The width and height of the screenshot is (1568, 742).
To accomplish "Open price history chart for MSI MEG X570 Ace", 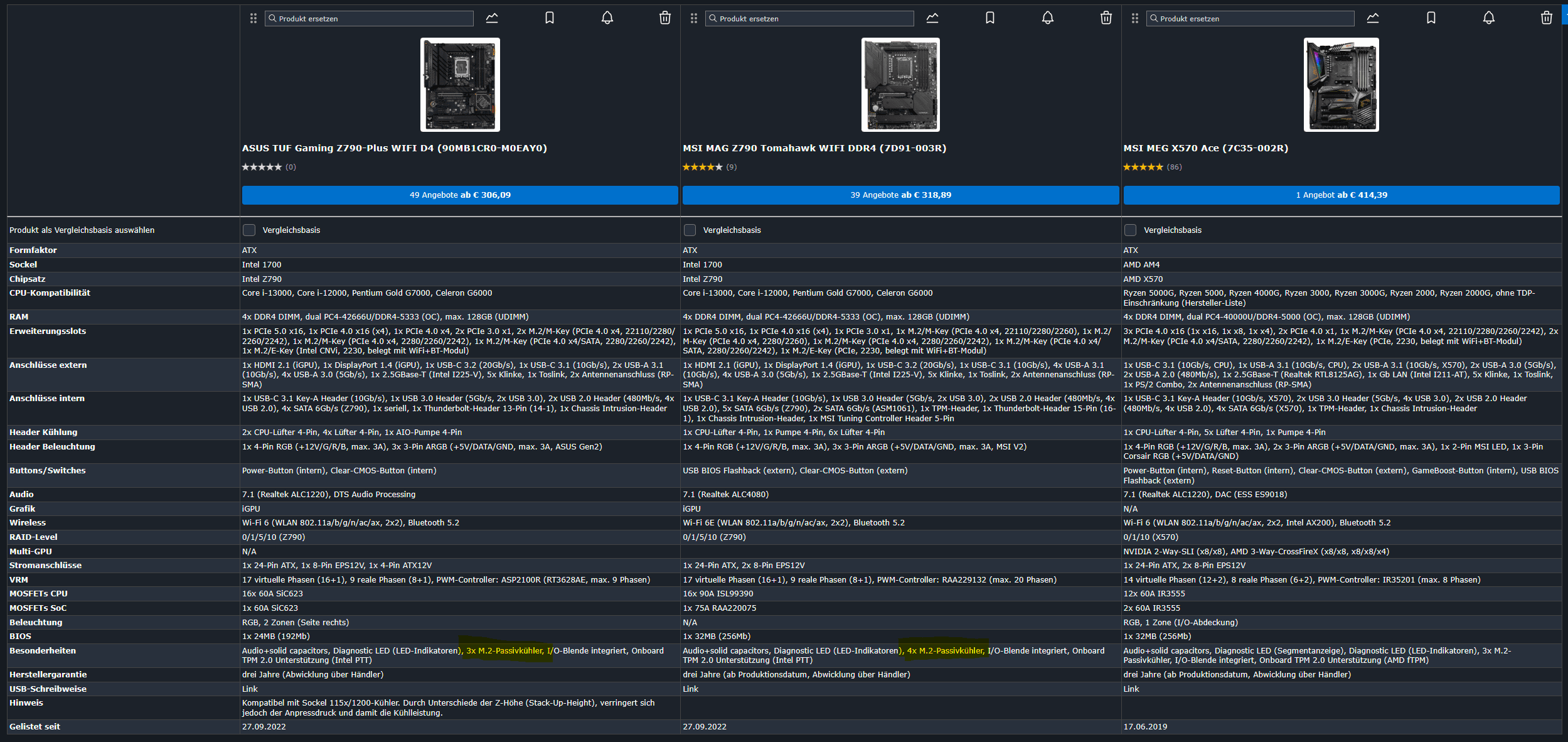I will point(1373,18).
